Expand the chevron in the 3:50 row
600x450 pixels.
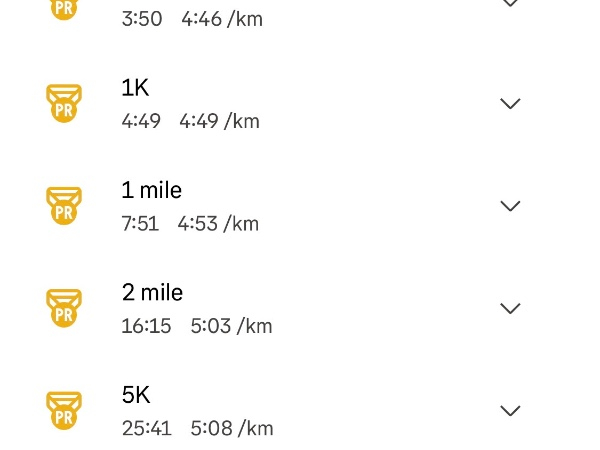coord(510,4)
